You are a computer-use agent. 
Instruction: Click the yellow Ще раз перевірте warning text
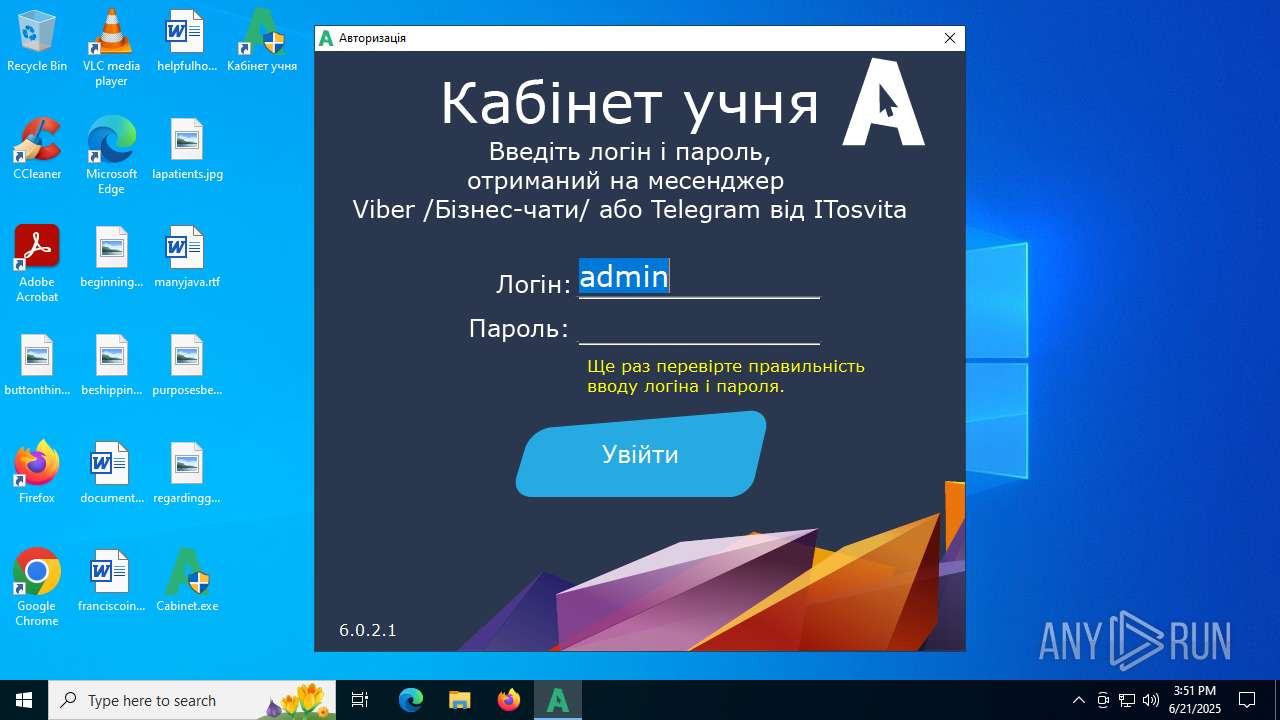pyautogui.click(x=726, y=376)
